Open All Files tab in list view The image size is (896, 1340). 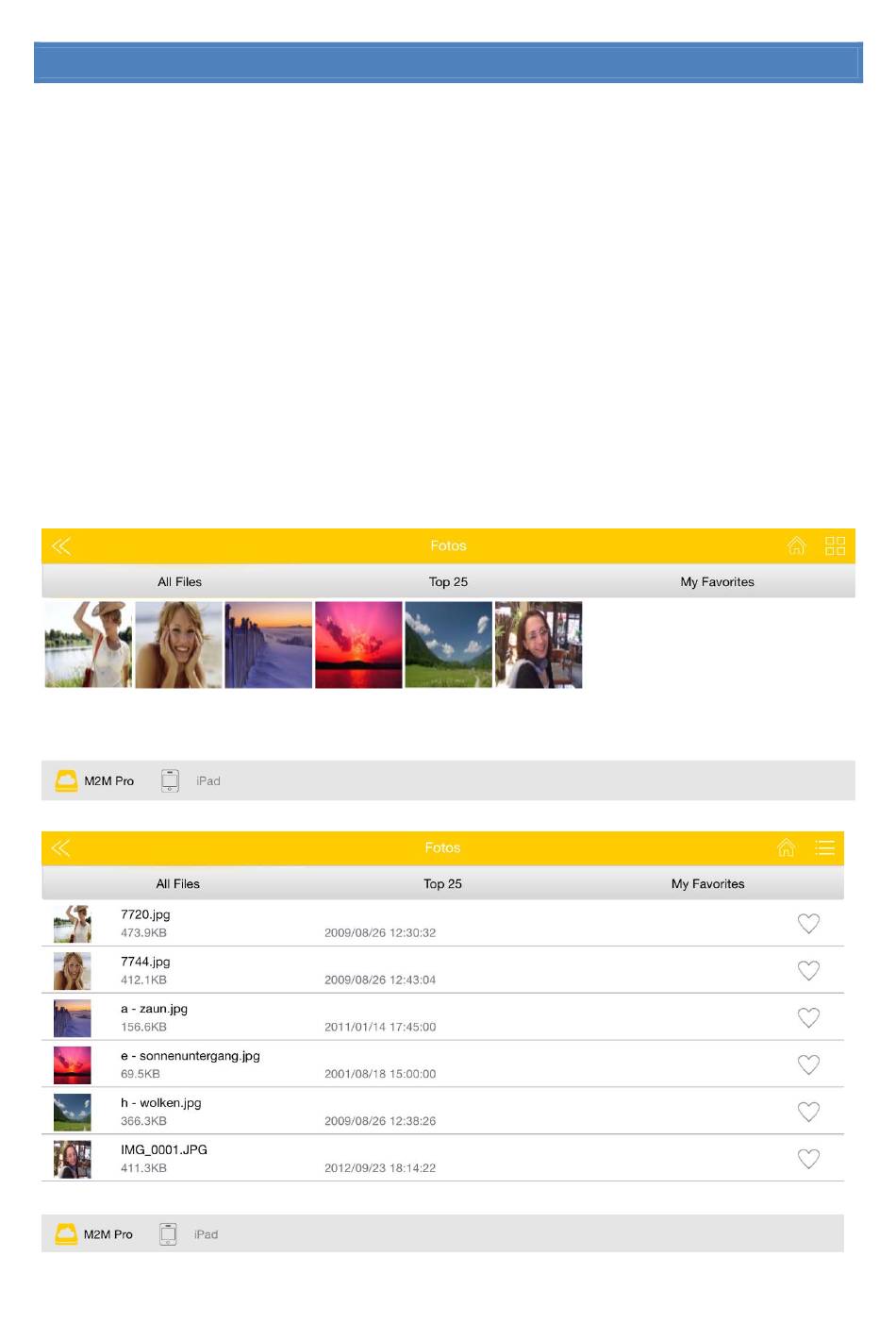point(177,884)
